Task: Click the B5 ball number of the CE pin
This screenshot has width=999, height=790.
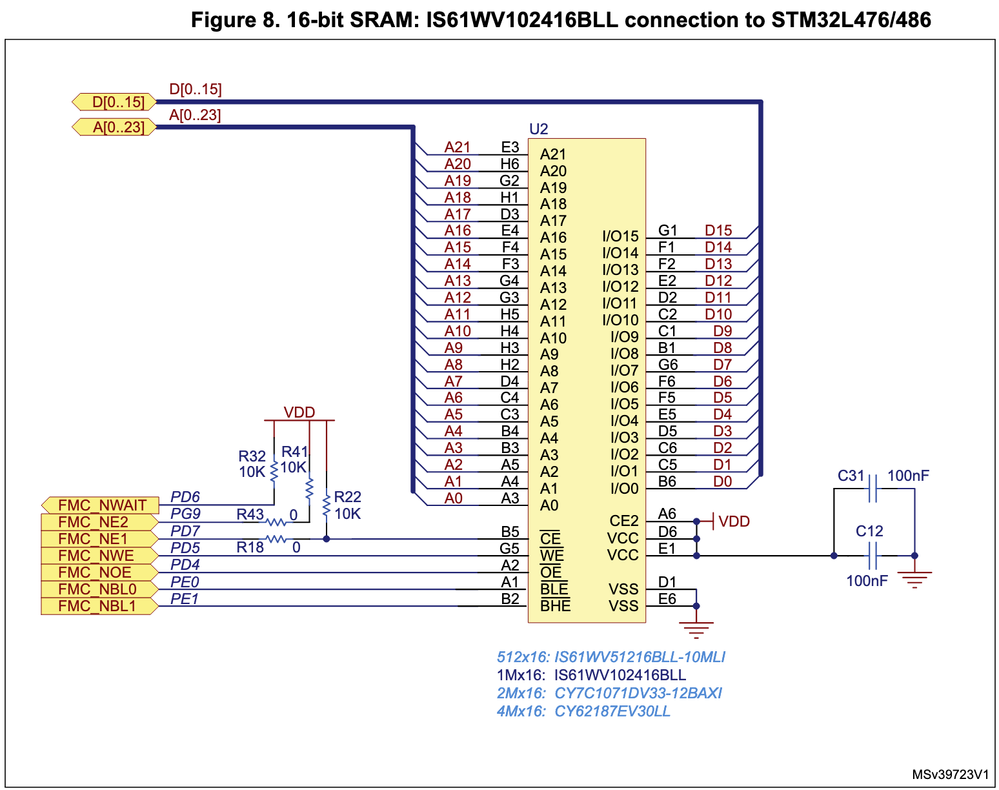Action: click(510, 531)
